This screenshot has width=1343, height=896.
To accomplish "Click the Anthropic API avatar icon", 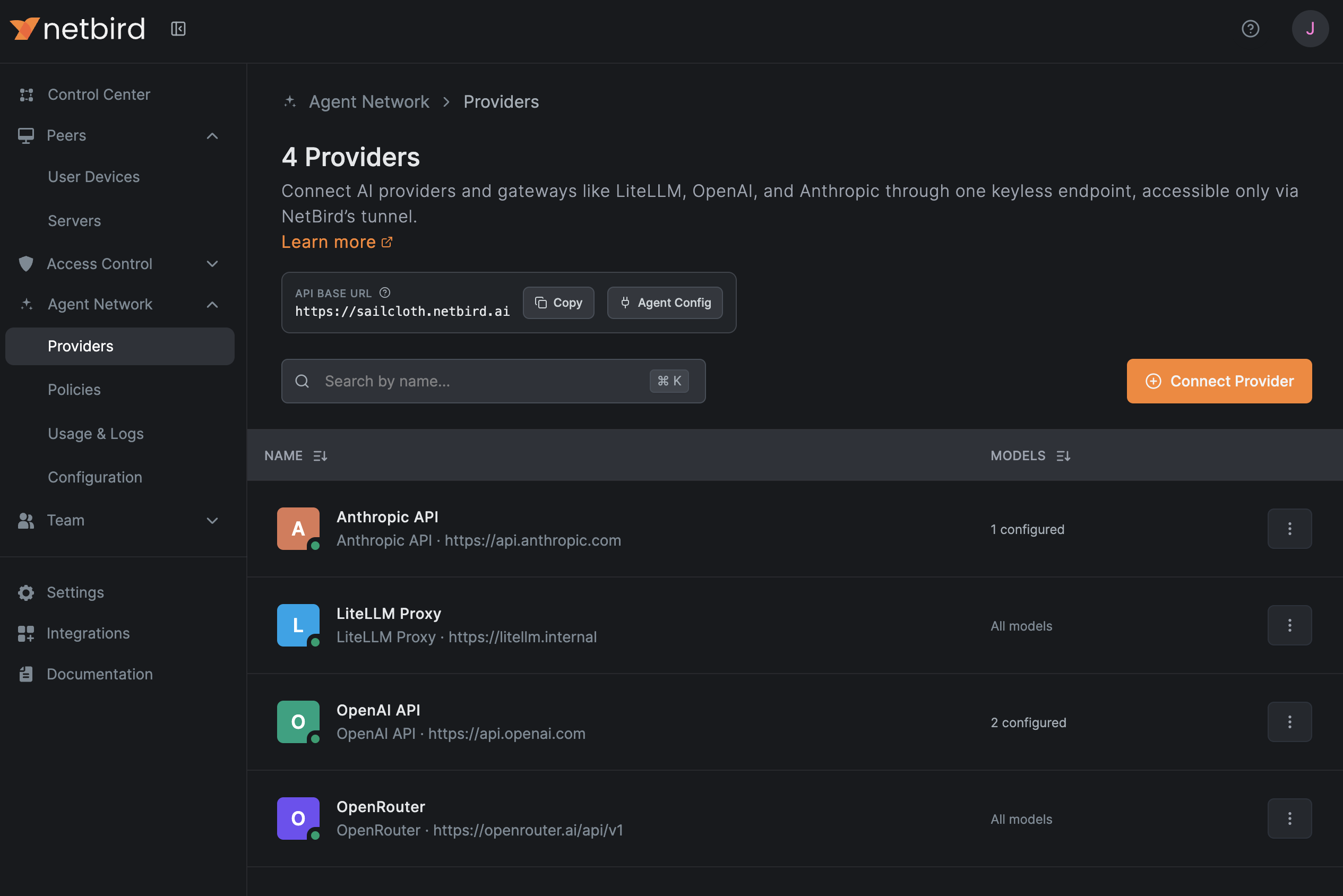I will pyautogui.click(x=298, y=529).
